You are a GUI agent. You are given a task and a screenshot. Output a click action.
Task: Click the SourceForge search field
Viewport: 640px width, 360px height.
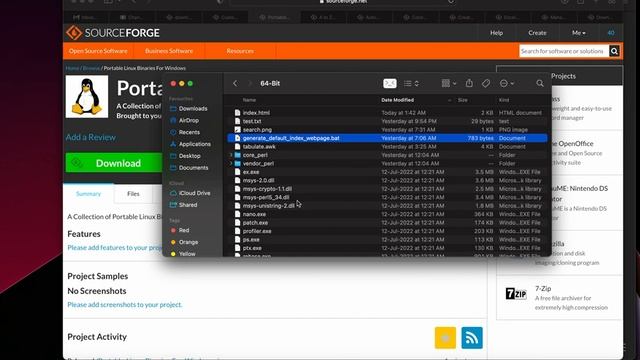coord(564,51)
